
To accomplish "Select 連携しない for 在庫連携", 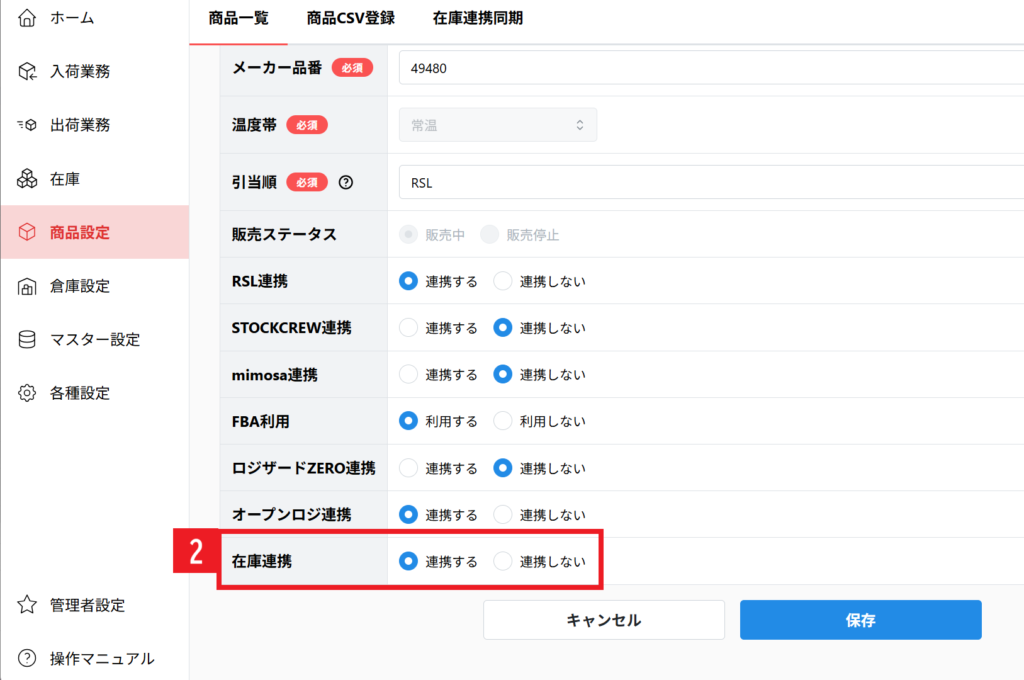I will click(503, 561).
